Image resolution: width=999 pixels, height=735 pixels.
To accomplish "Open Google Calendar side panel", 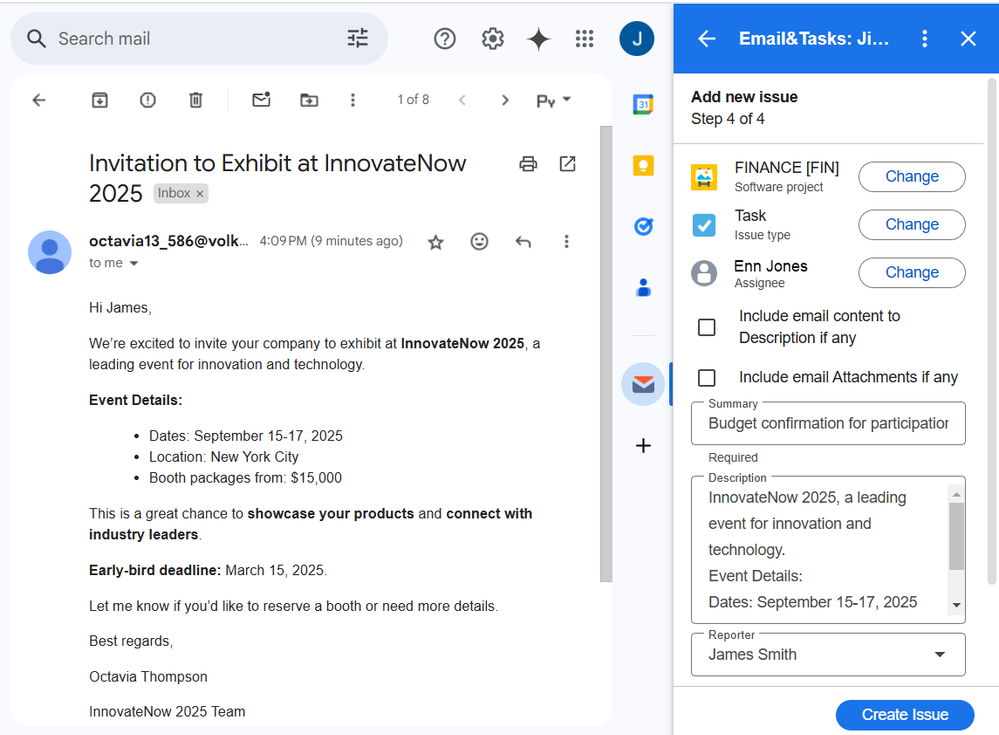I will pos(643,104).
